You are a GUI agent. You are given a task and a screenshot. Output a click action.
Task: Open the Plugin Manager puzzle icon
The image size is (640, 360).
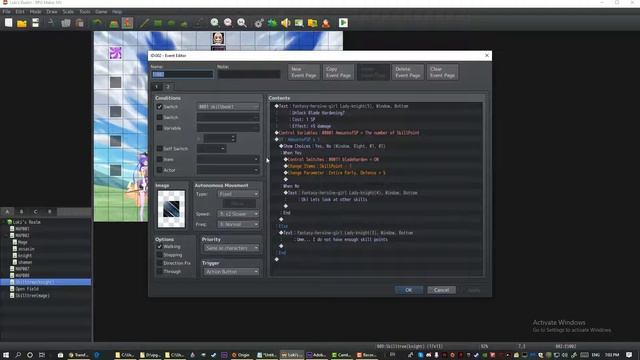coord(272,23)
